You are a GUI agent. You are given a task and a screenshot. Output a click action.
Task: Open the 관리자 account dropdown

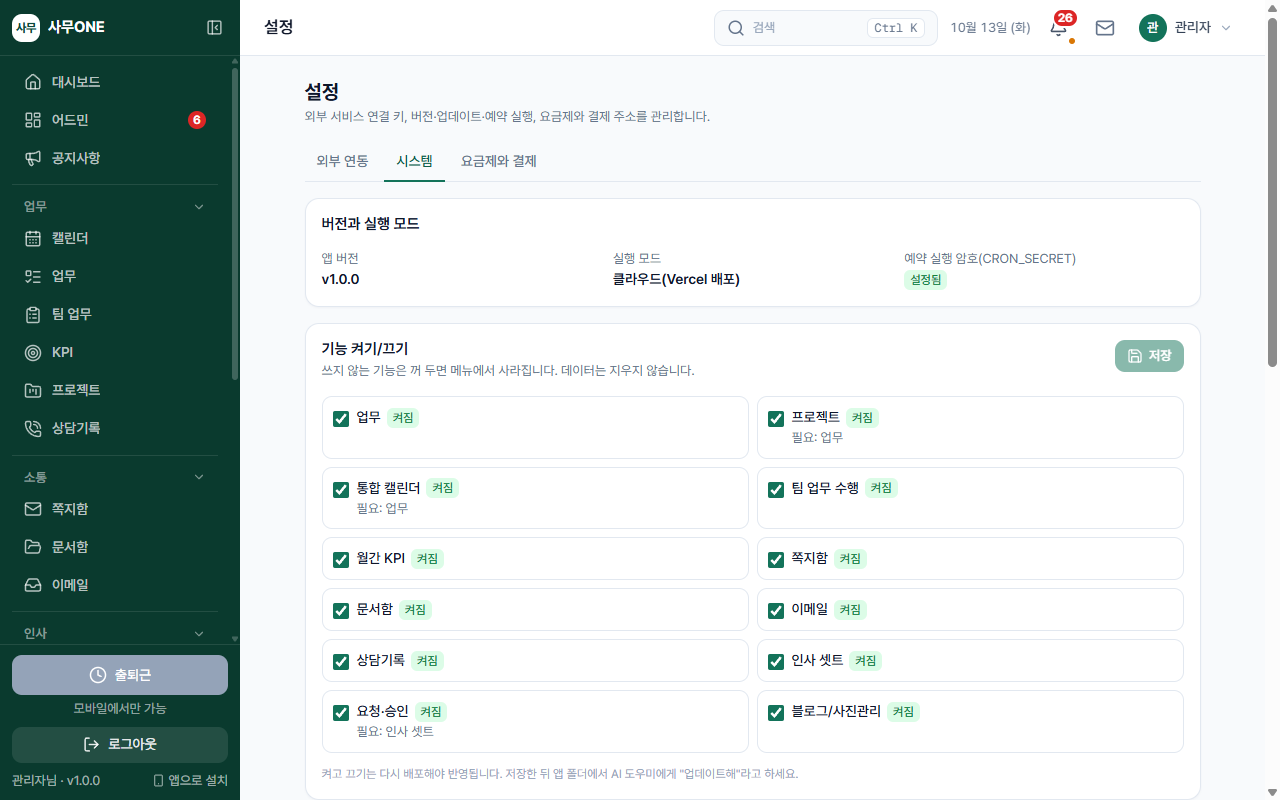click(x=1185, y=28)
